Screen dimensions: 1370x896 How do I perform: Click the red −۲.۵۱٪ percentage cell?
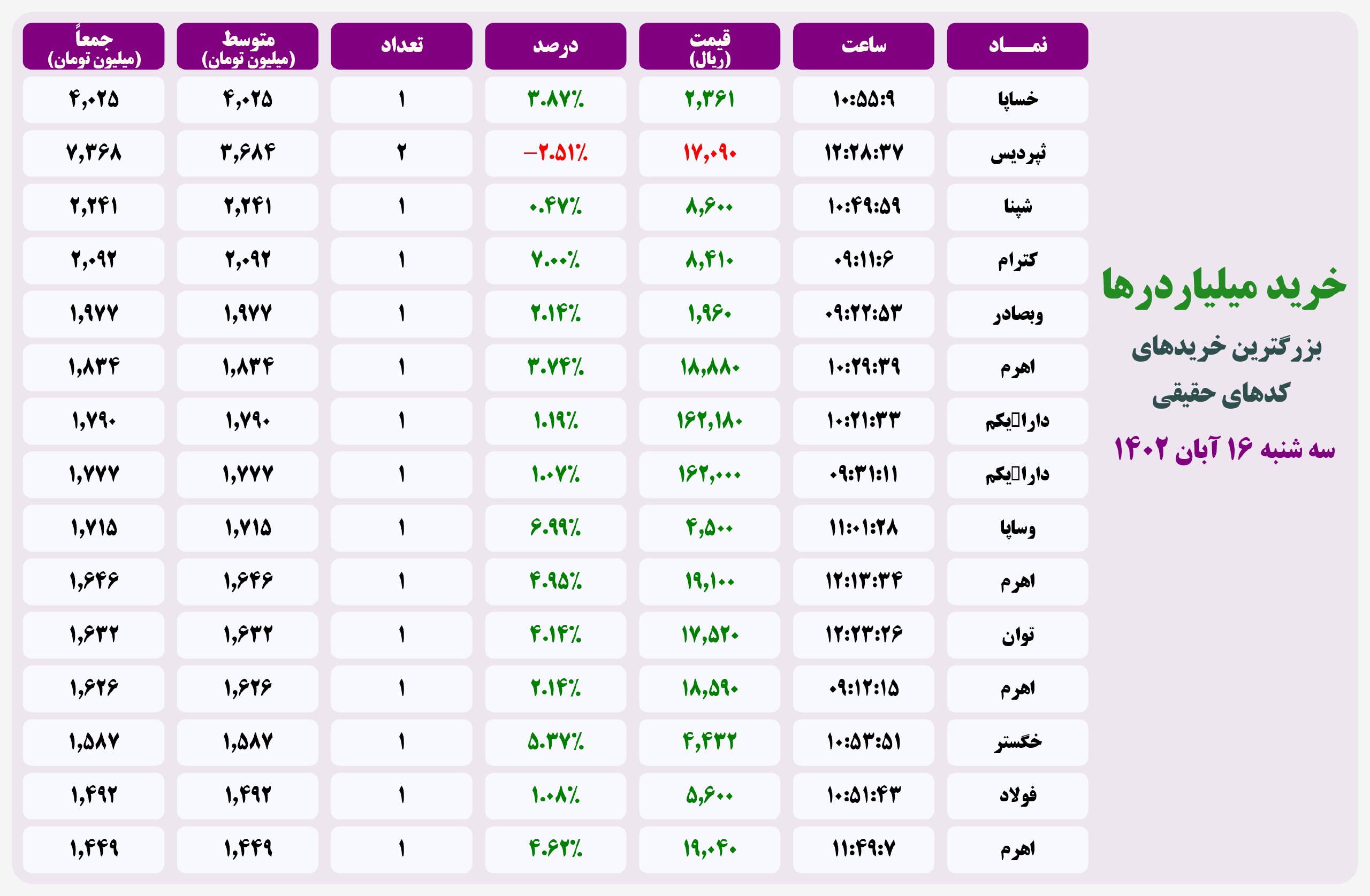[x=555, y=153]
